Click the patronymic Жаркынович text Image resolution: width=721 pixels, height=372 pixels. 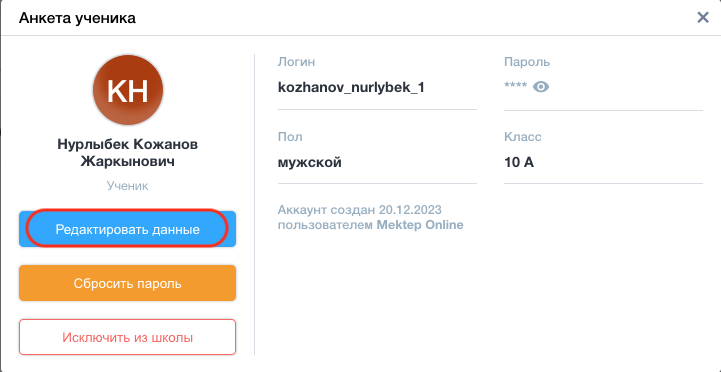click(127, 162)
